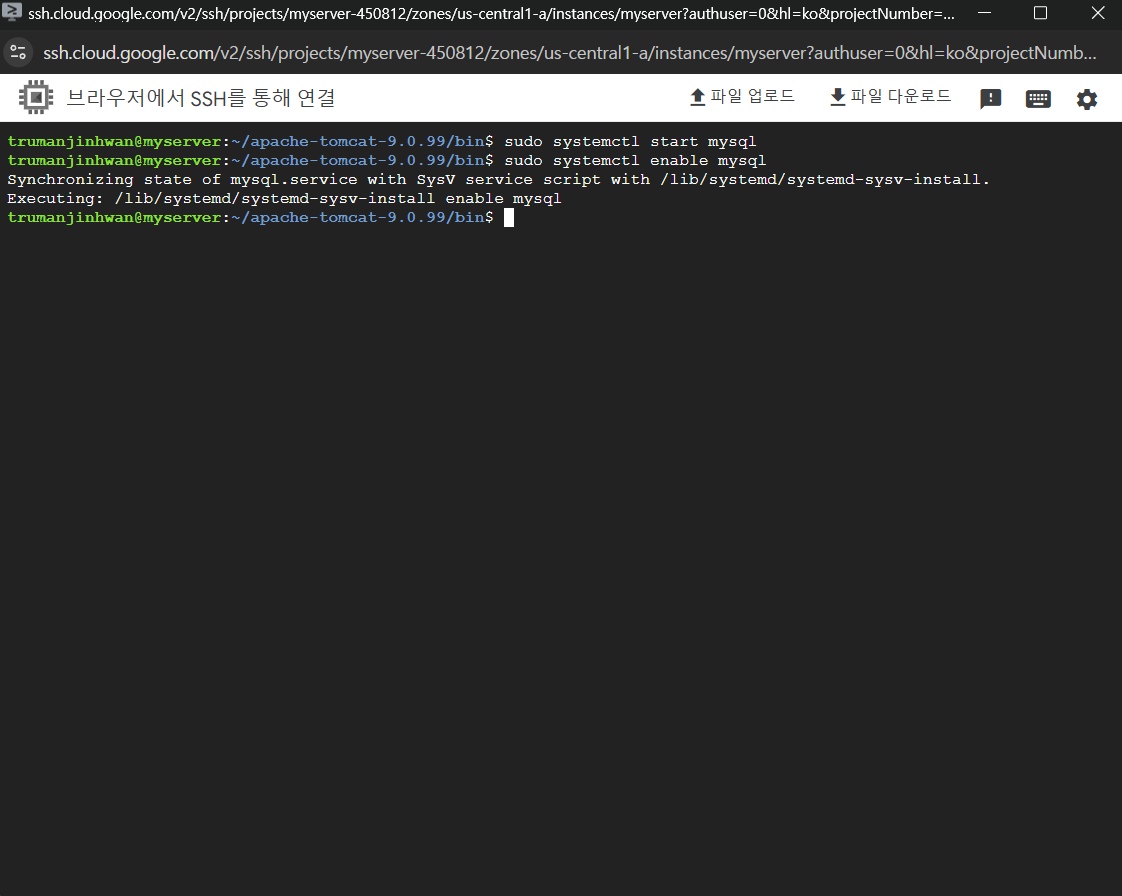This screenshot has width=1122, height=896.
Task: Click the 파일 다운로드 button
Action: (890, 97)
